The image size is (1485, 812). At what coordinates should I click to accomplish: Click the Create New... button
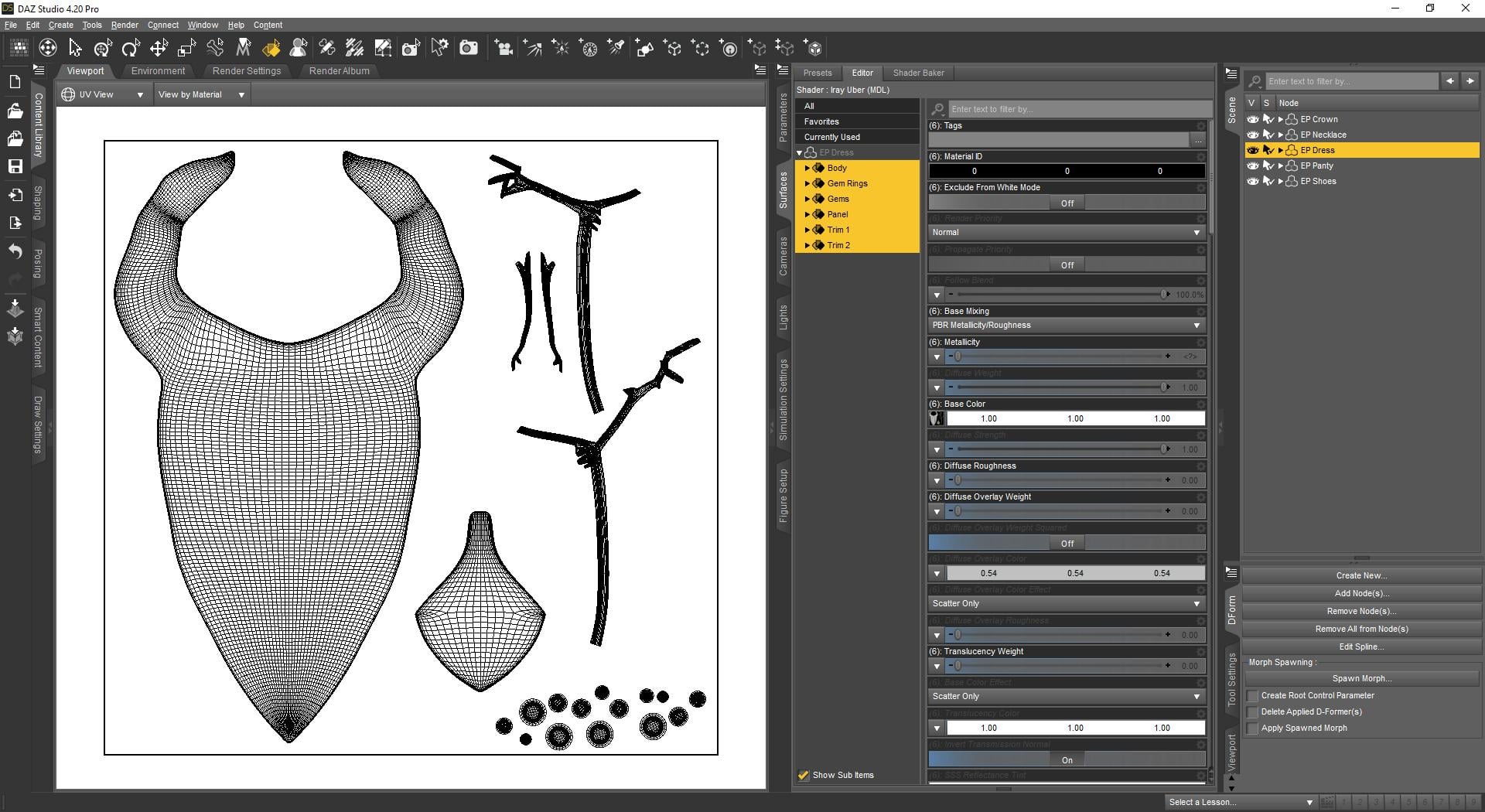(1361, 575)
